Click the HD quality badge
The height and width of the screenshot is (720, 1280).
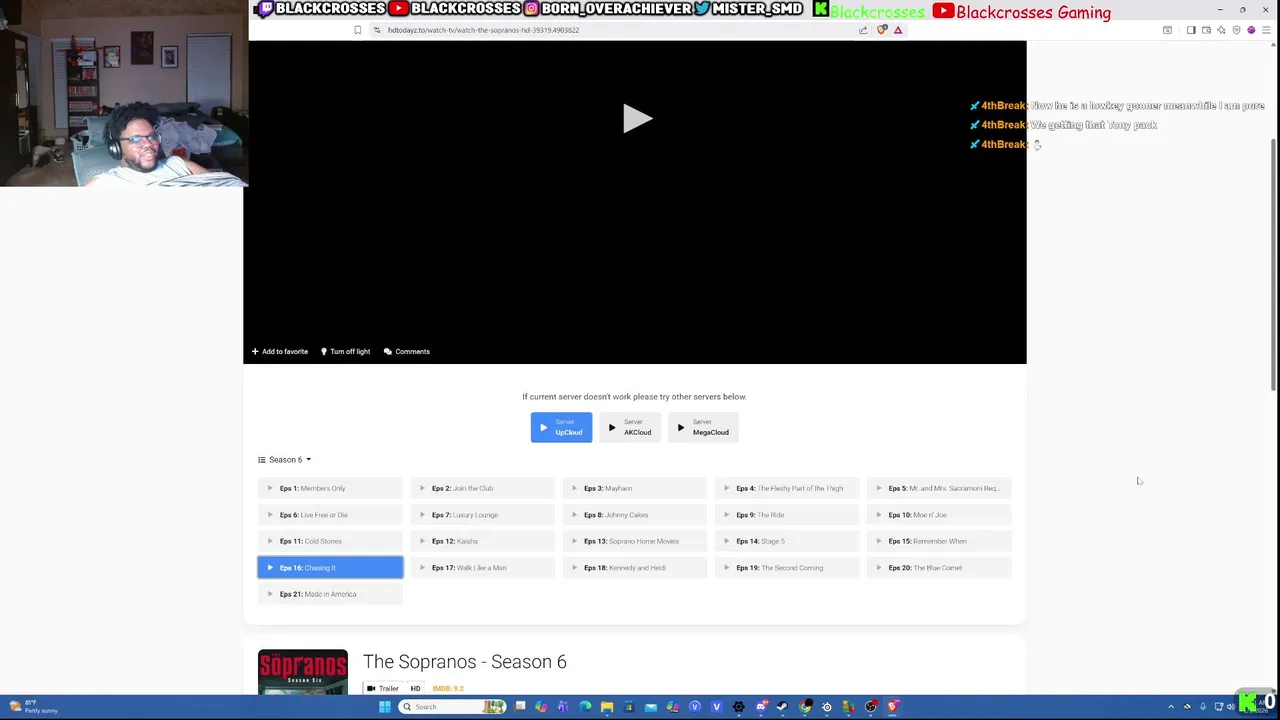pyautogui.click(x=415, y=688)
